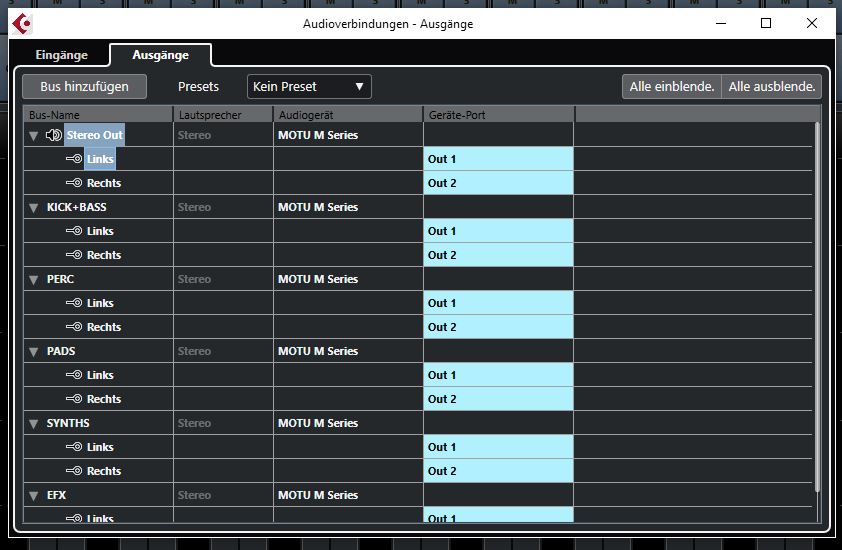
Task: Collapse the PERC bus entry
Action: point(33,280)
